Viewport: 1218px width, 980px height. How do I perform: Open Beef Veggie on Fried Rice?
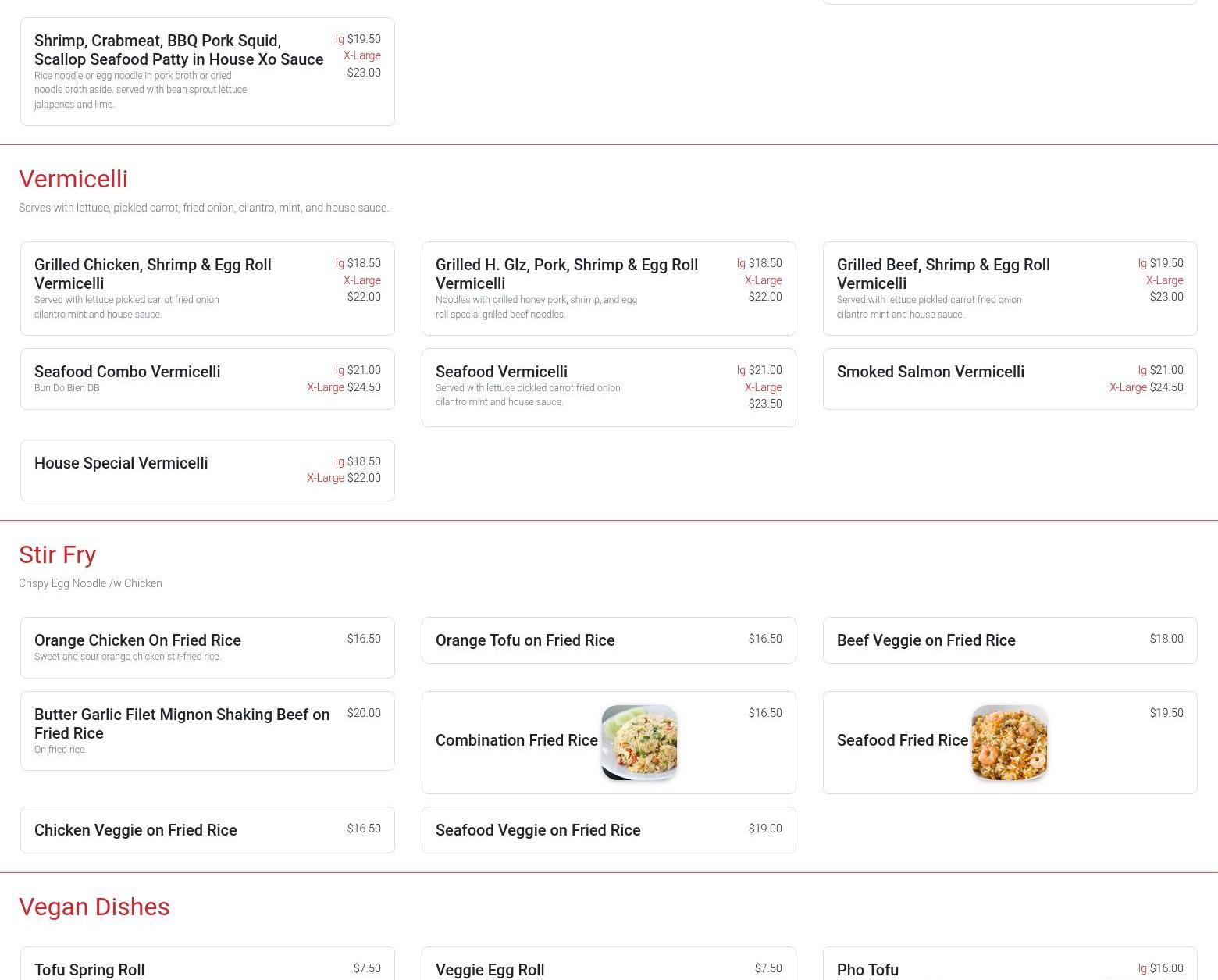tap(1010, 640)
